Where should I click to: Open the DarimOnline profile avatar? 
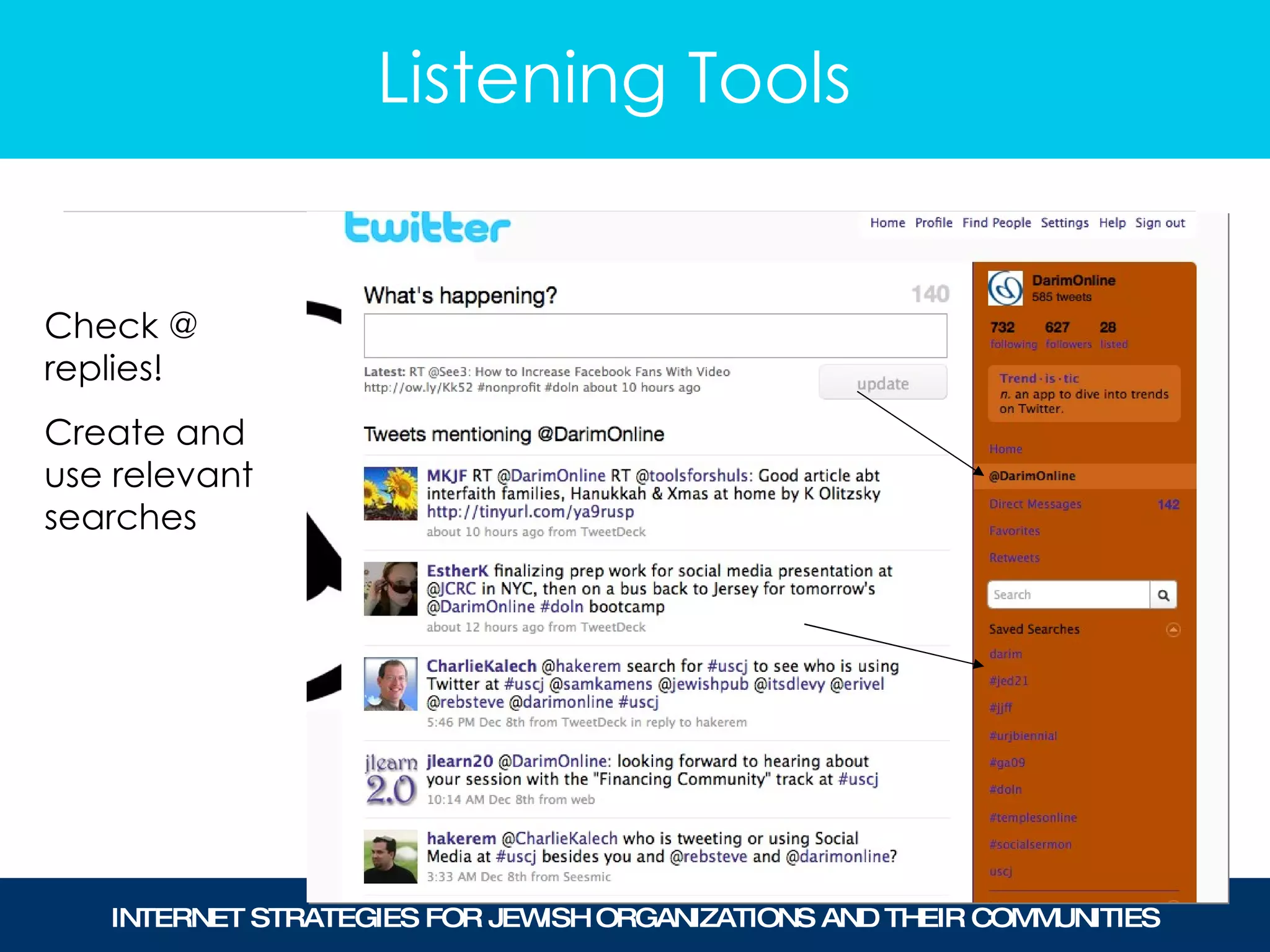[x=1005, y=288]
